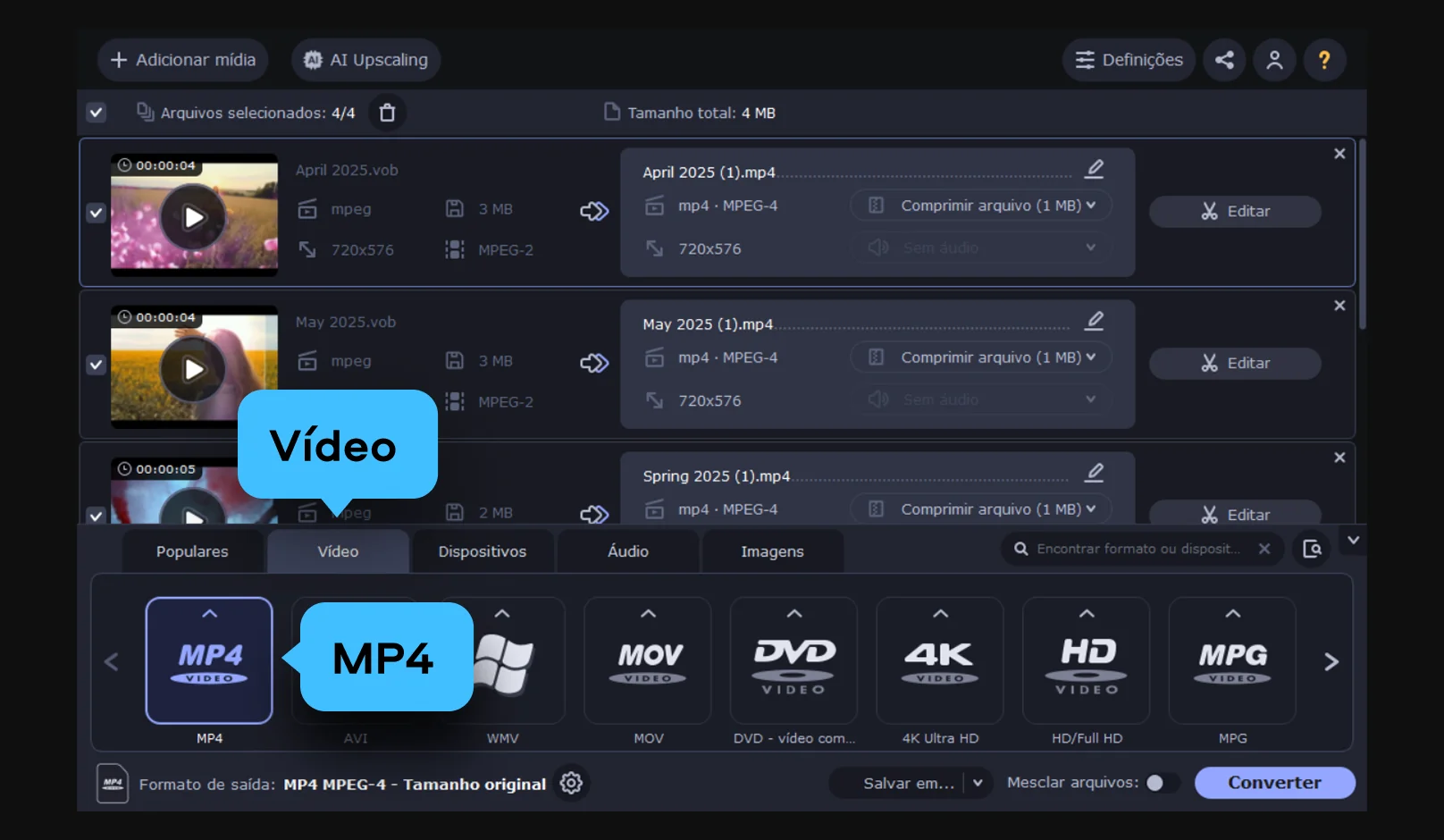Viewport: 1444px width, 840px height.
Task: Open the Áudio format tab
Action: tap(628, 551)
